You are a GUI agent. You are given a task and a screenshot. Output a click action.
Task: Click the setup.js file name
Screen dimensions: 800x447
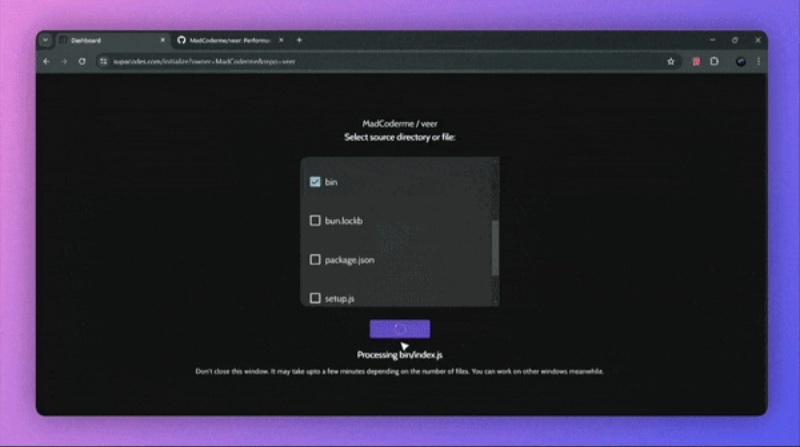click(x=339, y=299)
